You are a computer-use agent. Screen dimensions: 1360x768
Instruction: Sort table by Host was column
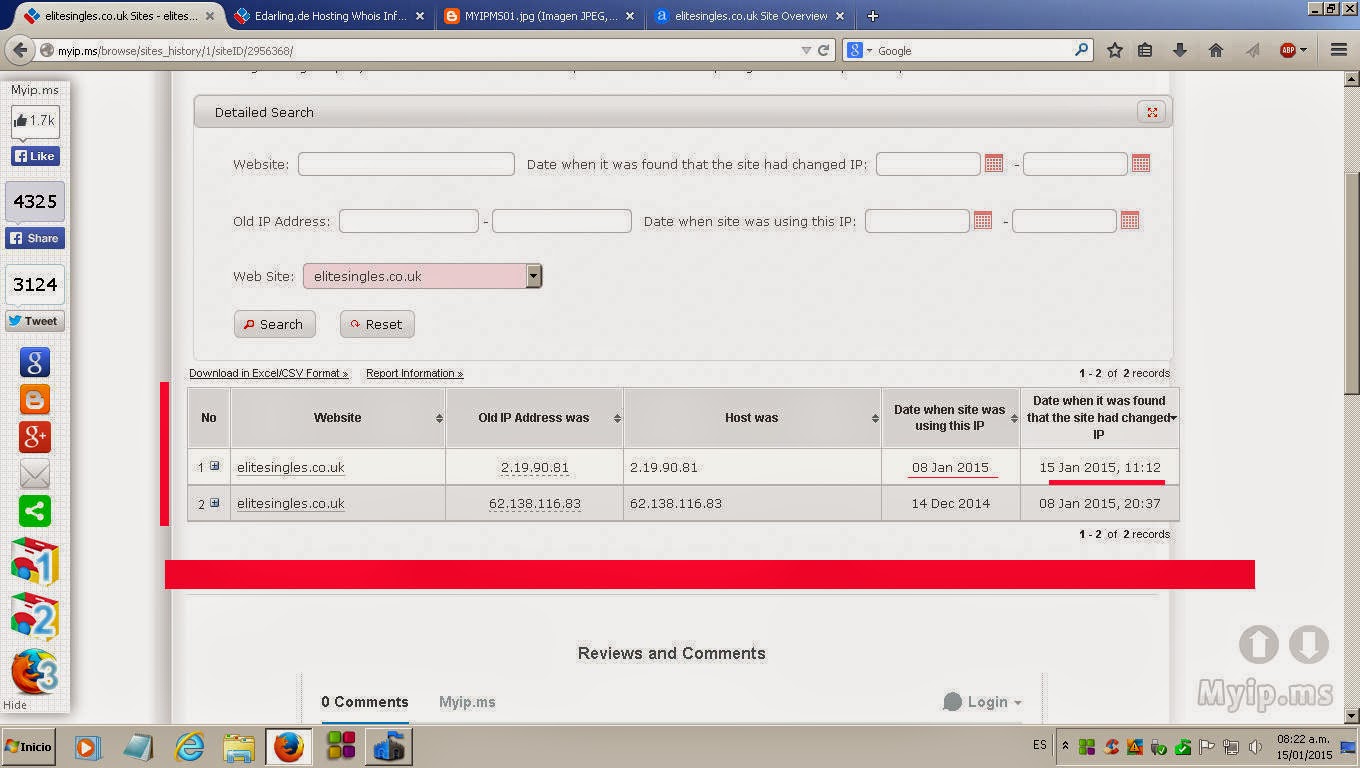[x=752, y=418]
